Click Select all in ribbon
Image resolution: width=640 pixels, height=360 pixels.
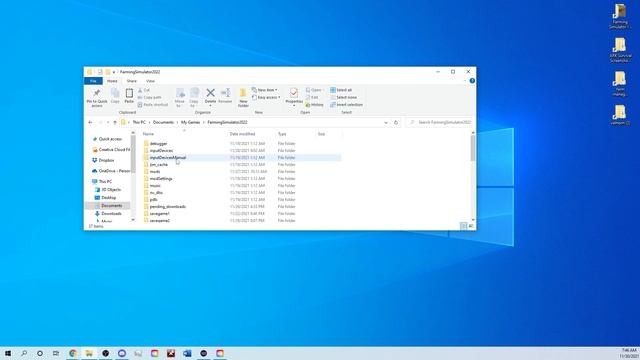click(341, 90)
